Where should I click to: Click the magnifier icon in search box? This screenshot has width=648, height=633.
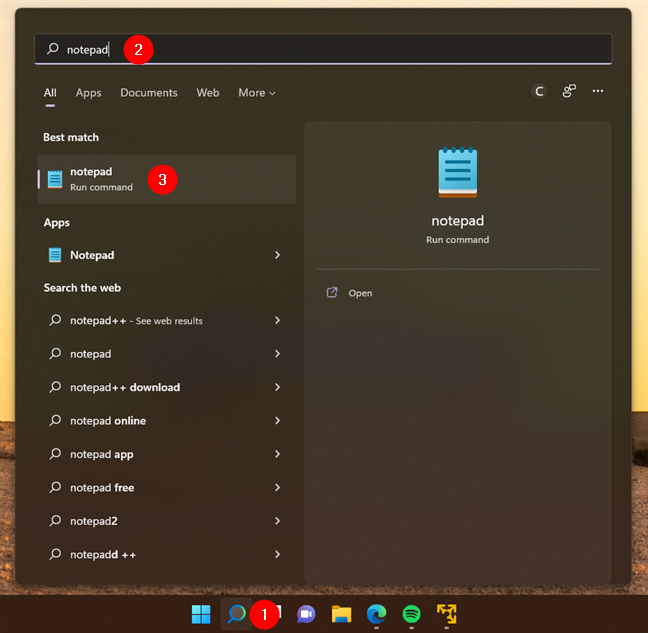click(53, 49)
